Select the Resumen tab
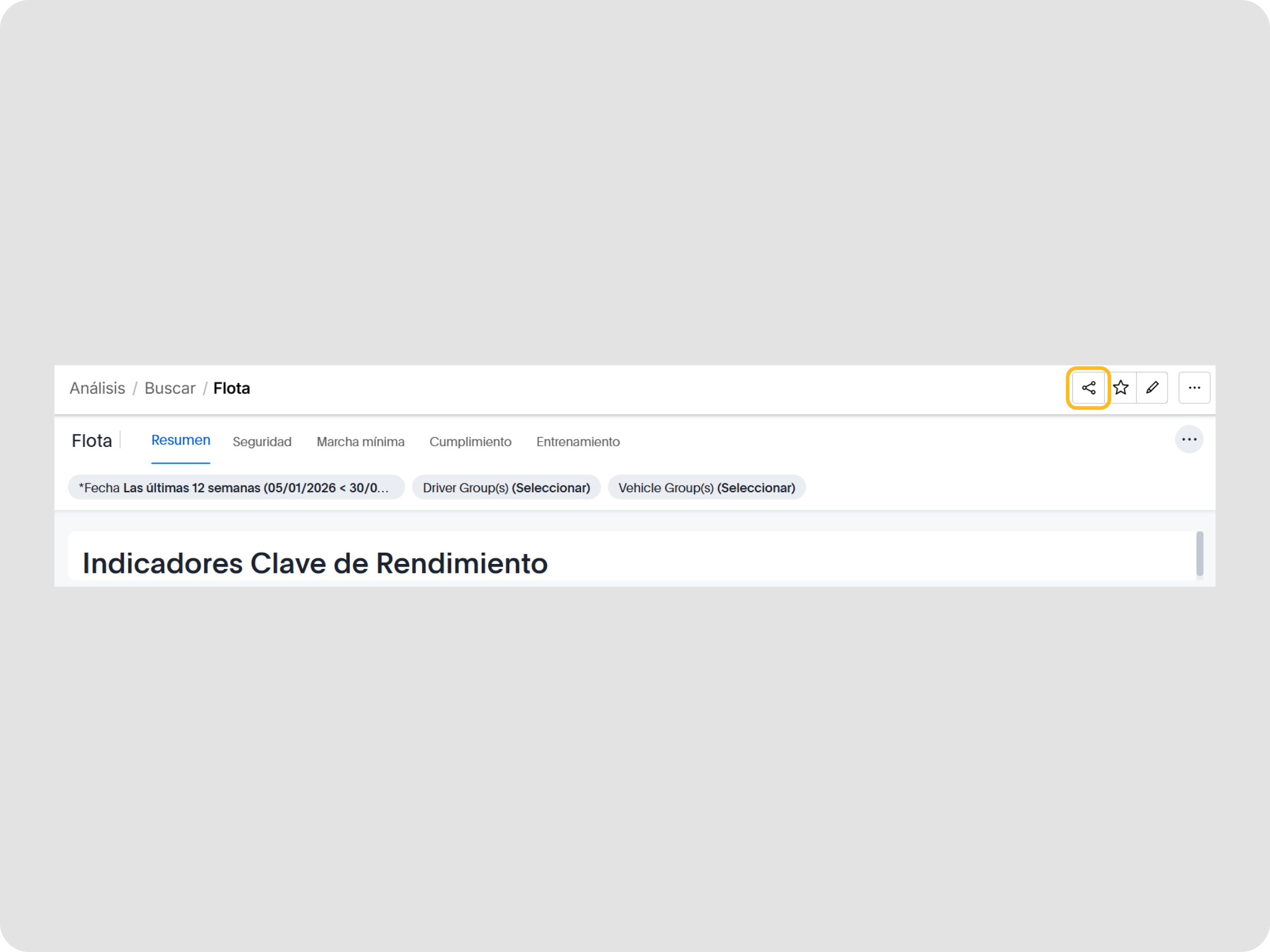 tap(180, 441)
